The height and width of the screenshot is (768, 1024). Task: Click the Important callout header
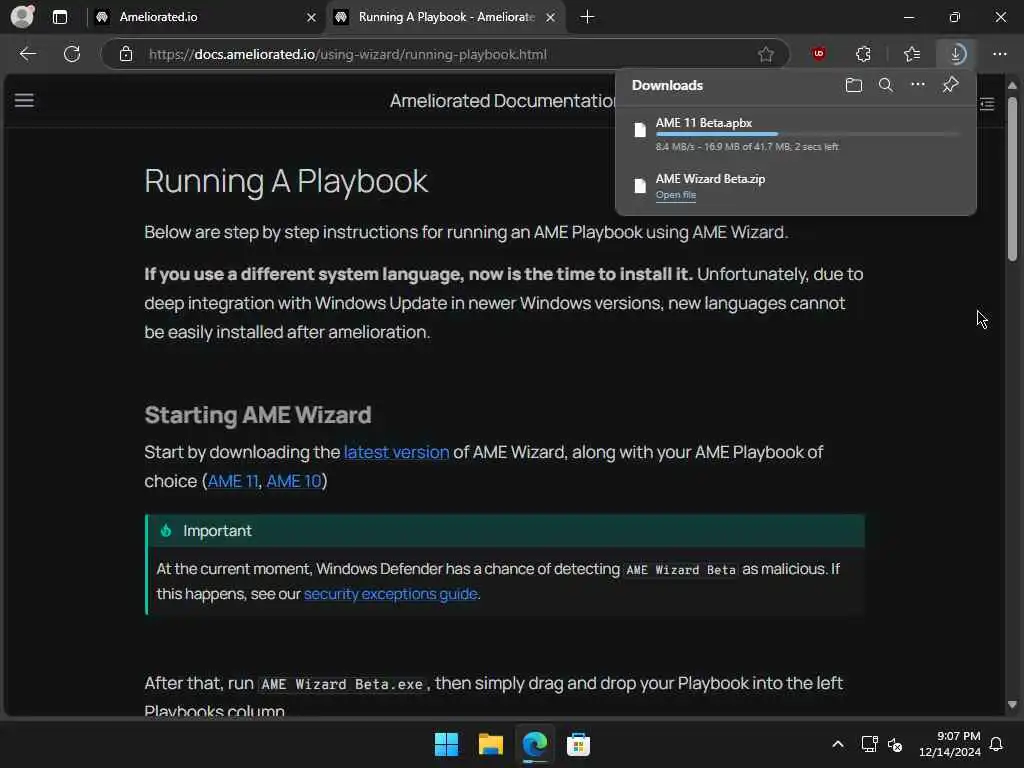point(506,531)
